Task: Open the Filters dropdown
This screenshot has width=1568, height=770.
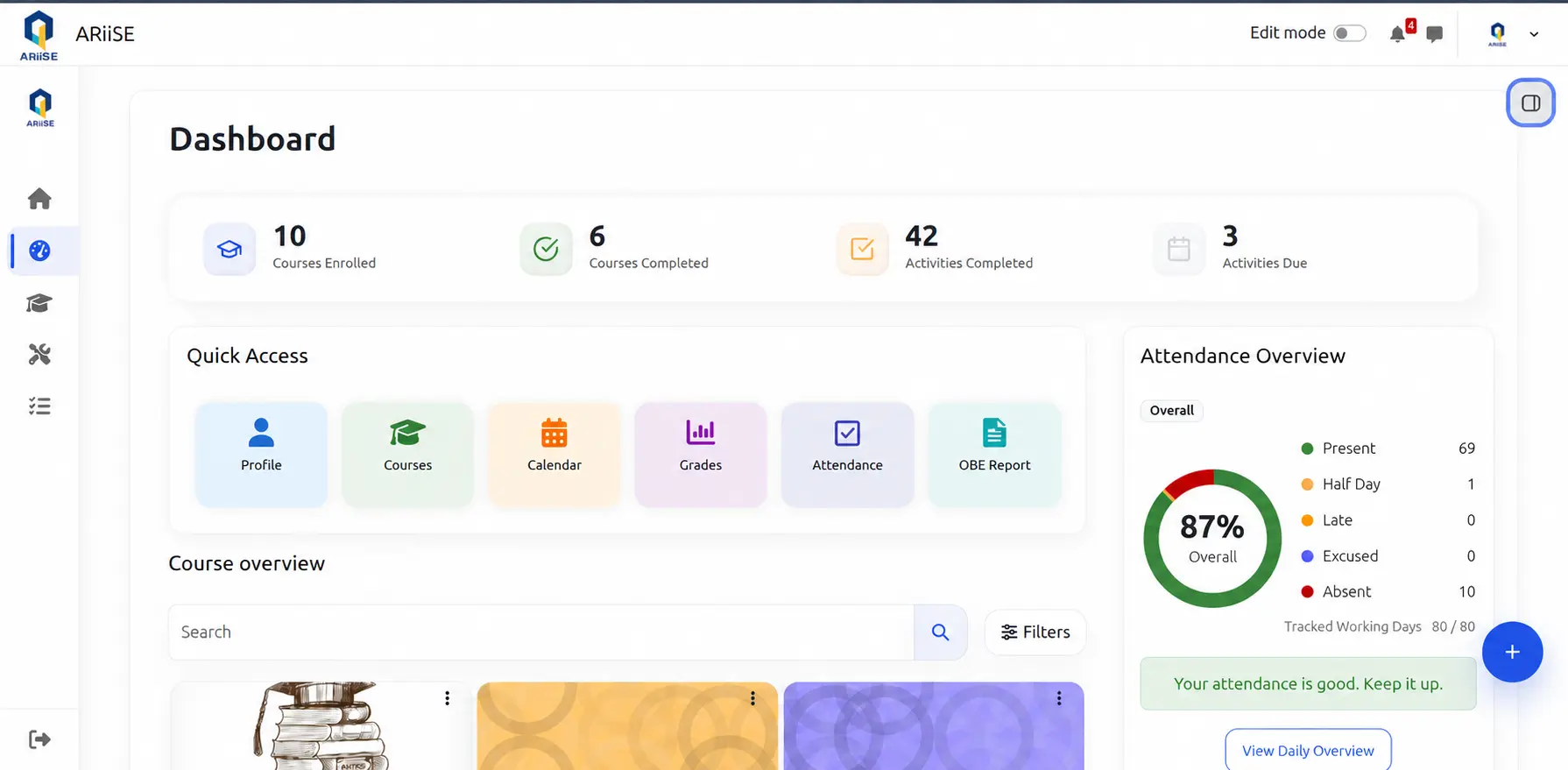Action: pos(1035,632)
